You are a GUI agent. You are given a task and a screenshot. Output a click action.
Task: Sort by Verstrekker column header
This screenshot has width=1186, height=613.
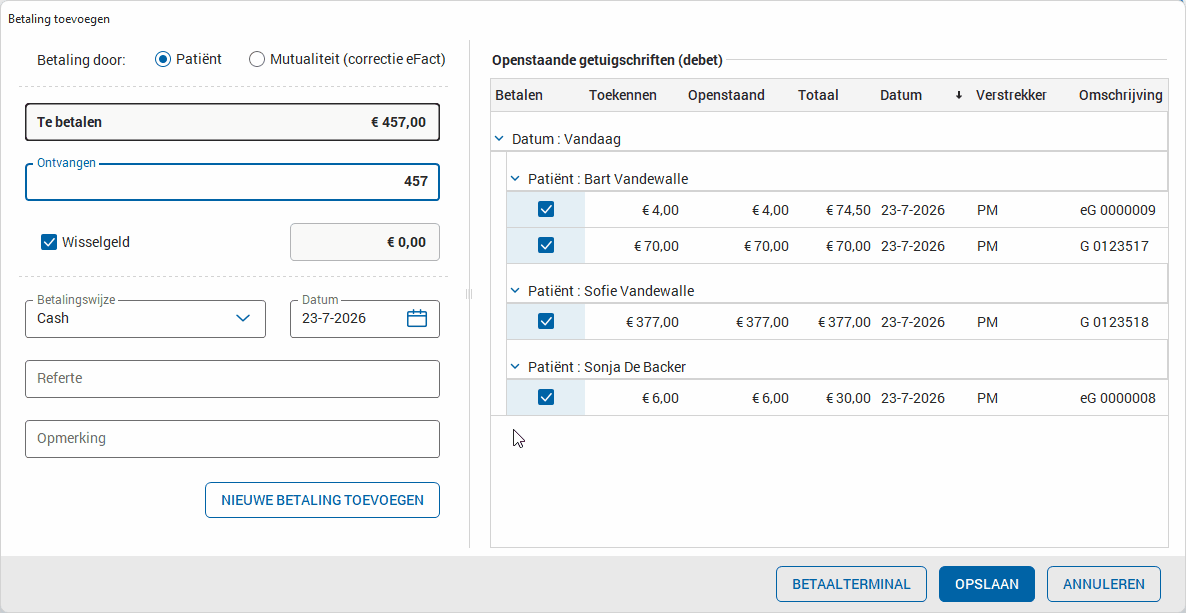1011,95
